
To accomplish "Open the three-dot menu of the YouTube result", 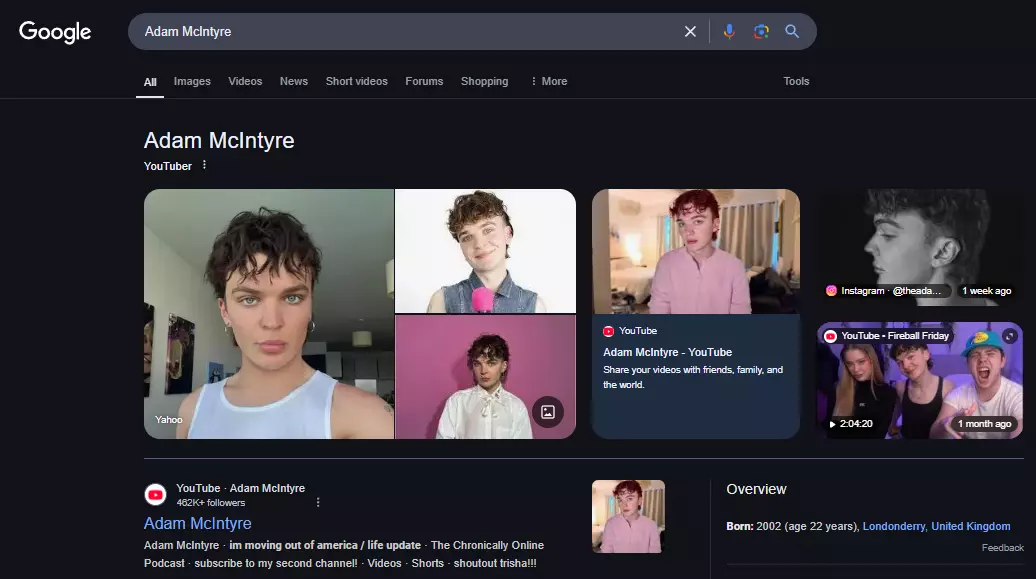I will coord(318,502).
